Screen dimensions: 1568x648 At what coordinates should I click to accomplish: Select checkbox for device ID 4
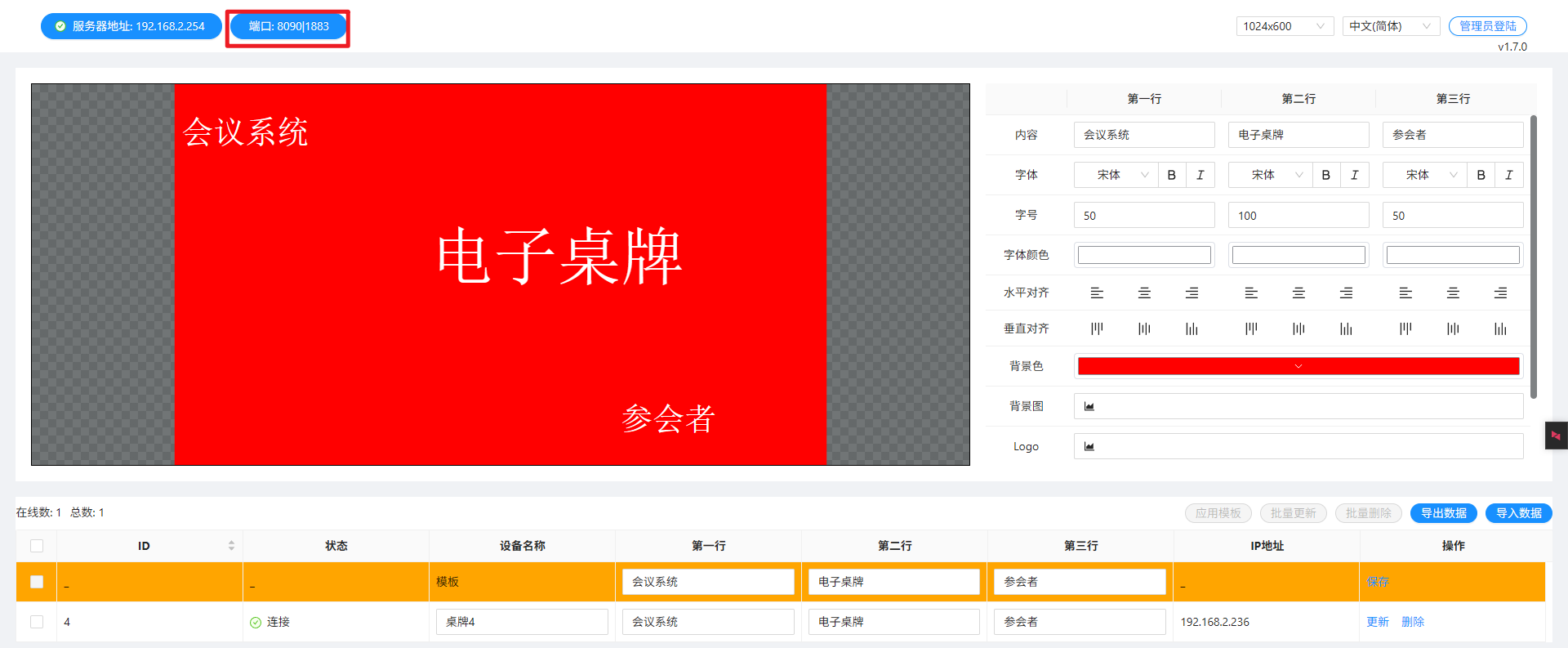pyautogui.click(x=37, y=622)
